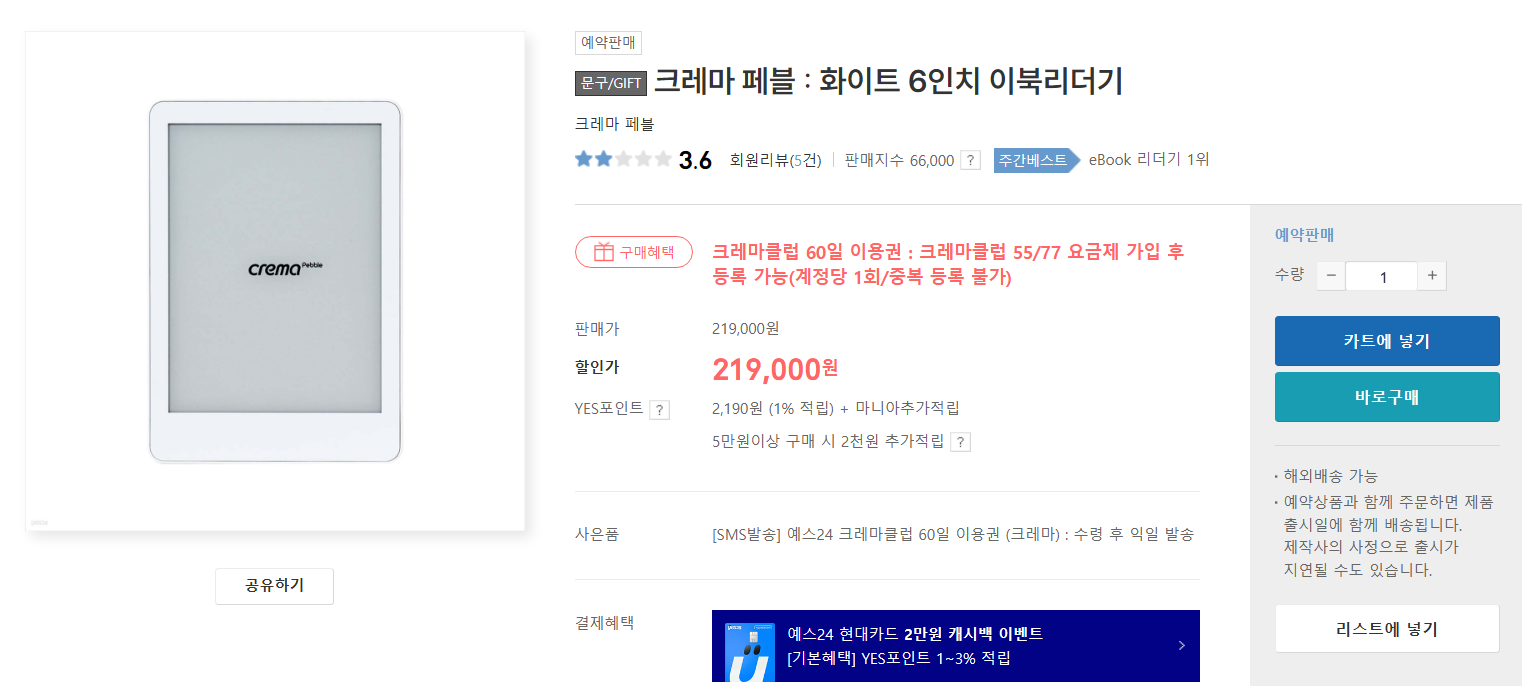
Task: Click the red 219,000원 discount price
Action: coord(775,370)
